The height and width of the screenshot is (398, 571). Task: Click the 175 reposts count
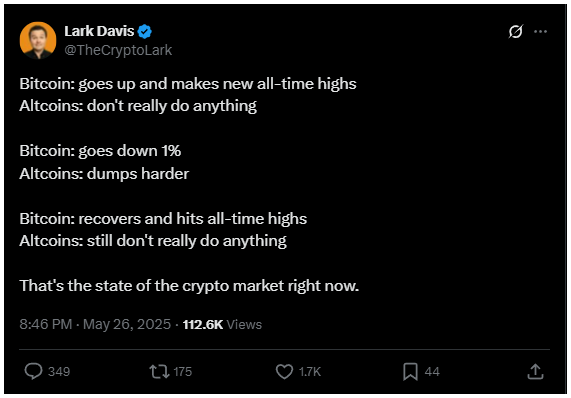(182, 372)
